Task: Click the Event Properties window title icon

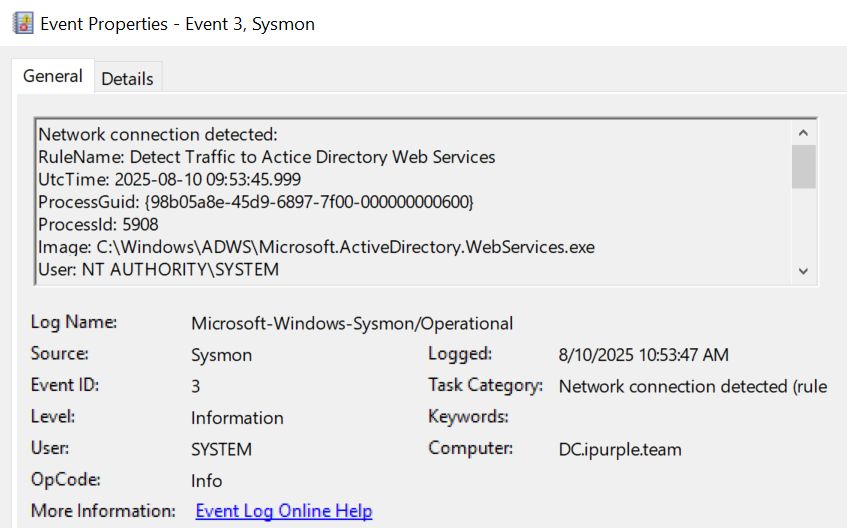Action: click(22, 23)
